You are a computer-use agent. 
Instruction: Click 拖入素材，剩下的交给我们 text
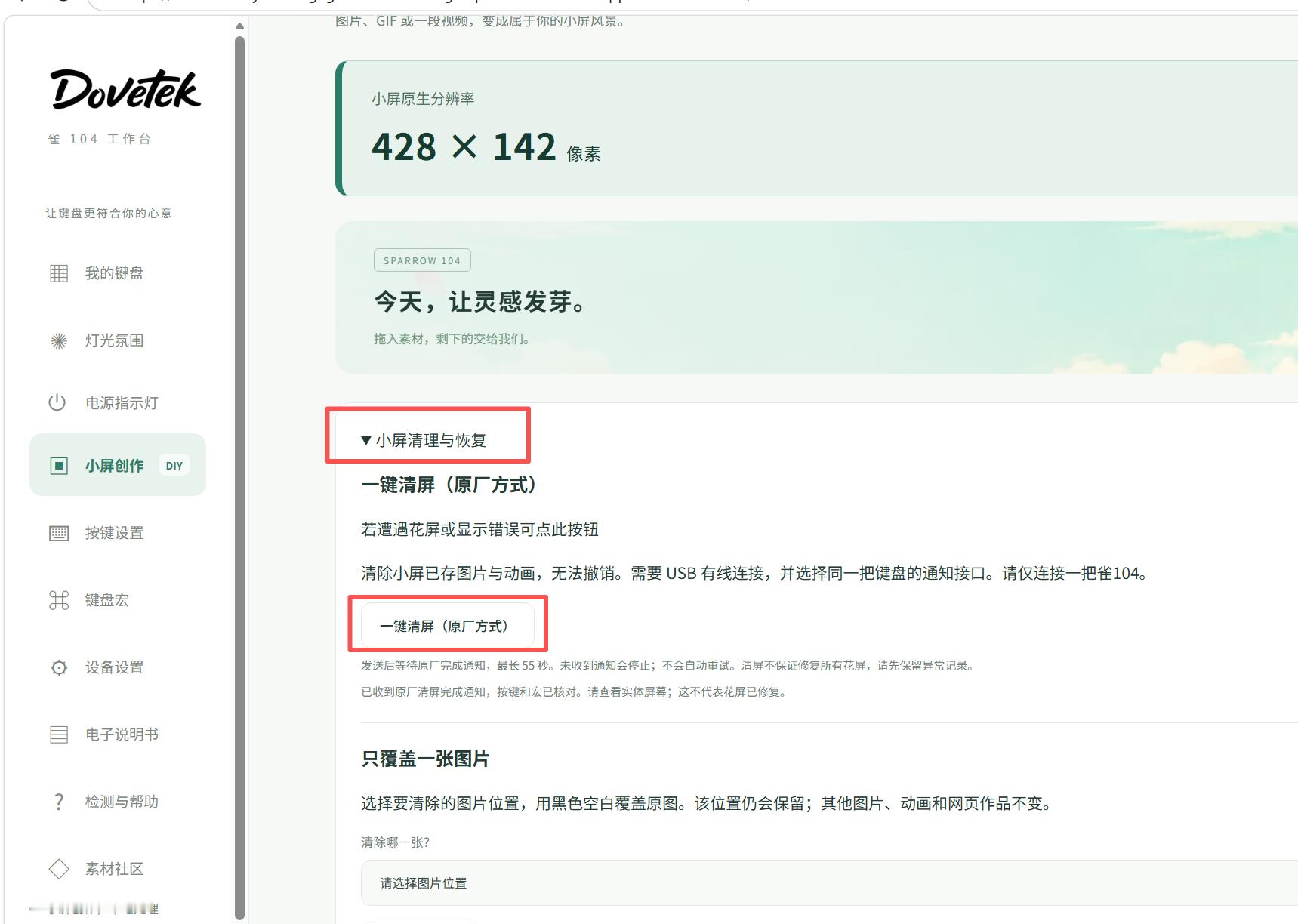452,339
